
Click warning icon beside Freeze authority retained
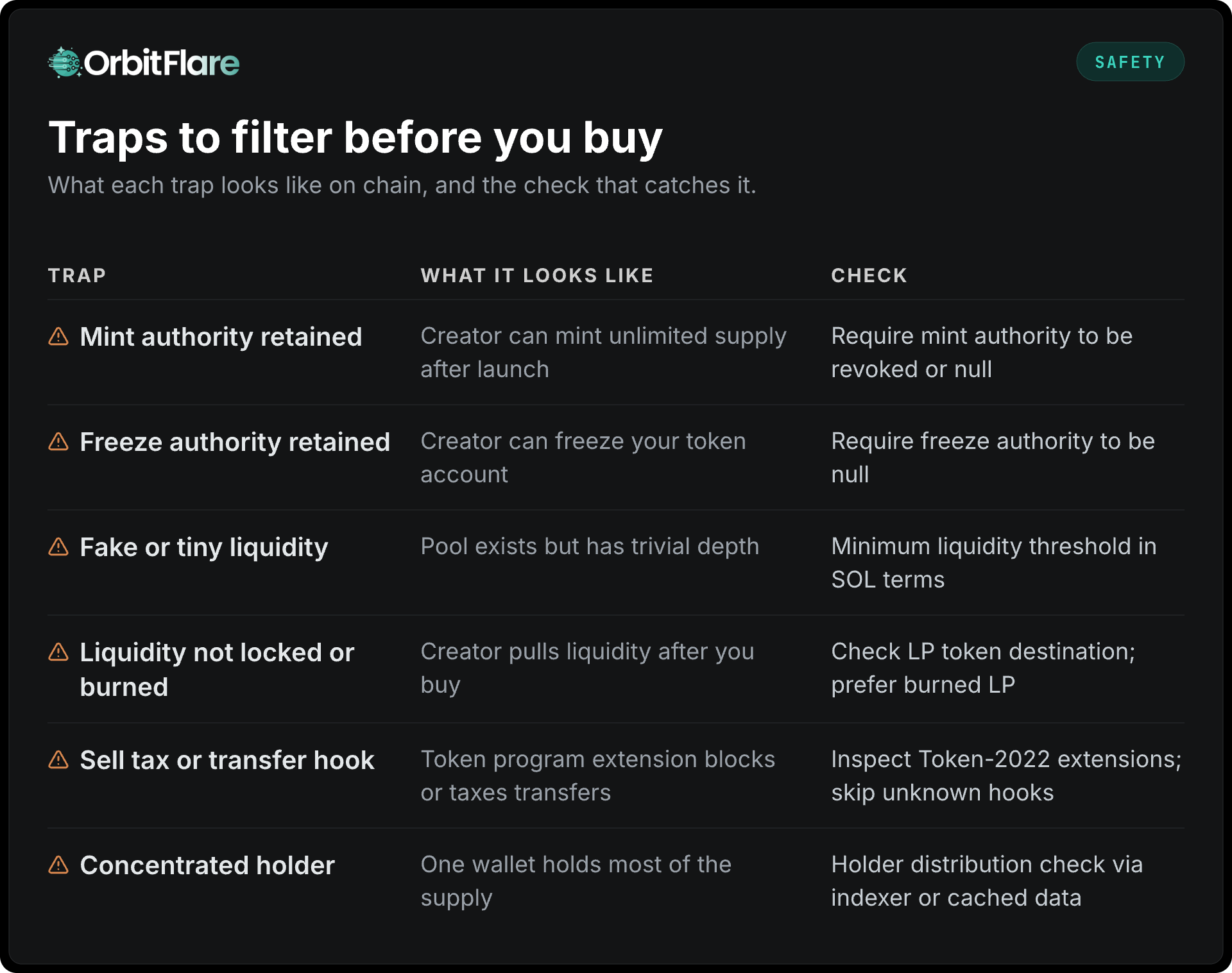click(58, 441)
